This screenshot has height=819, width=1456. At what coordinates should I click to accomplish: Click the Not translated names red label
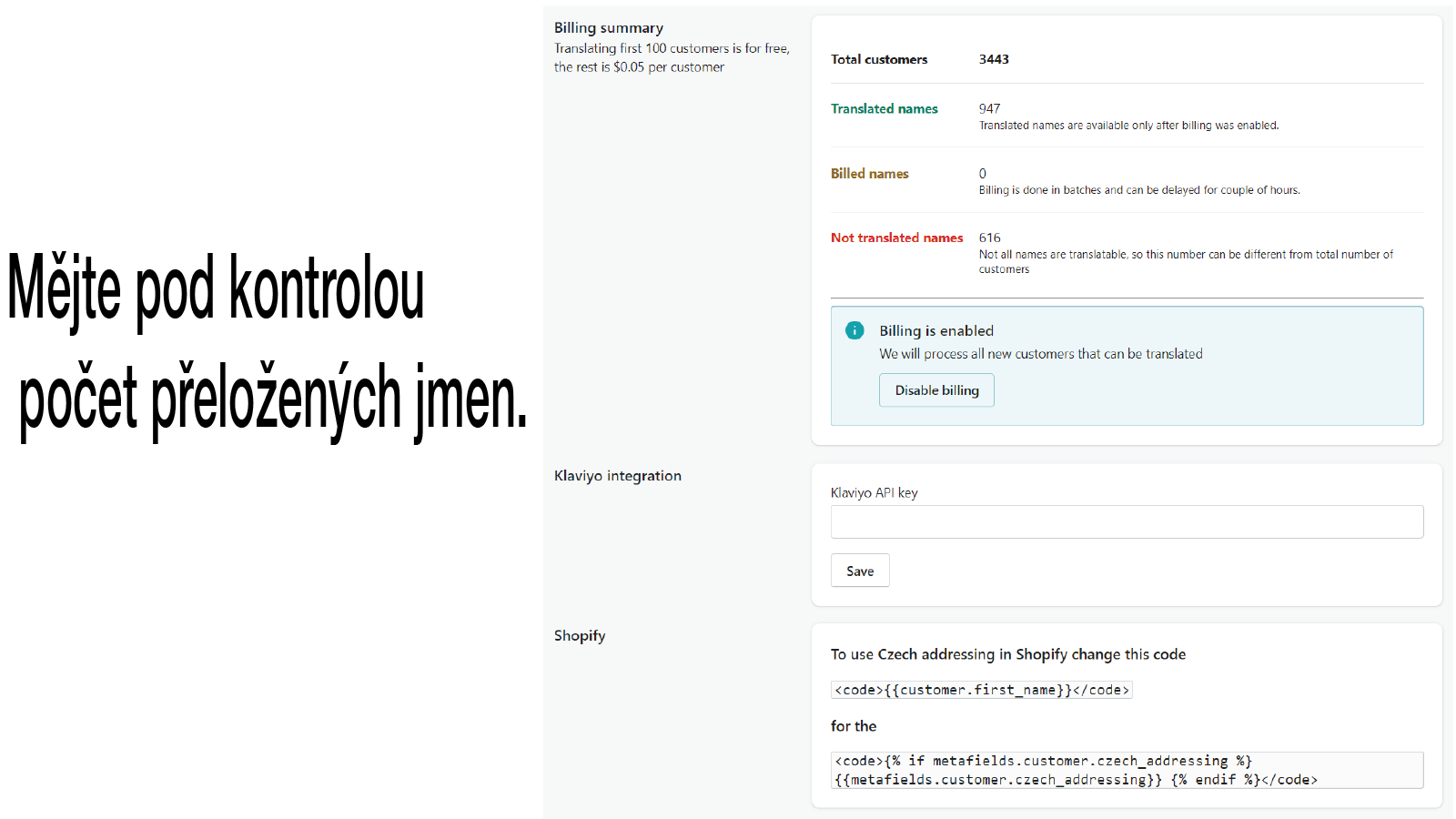click(x=896, y=238)
